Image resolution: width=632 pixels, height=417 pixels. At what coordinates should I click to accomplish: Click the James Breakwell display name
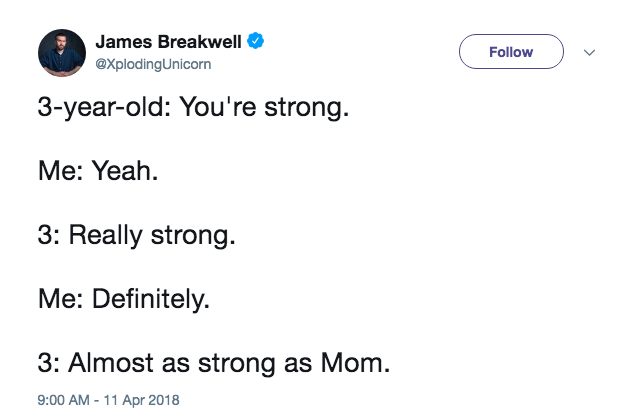click(168, 41)
